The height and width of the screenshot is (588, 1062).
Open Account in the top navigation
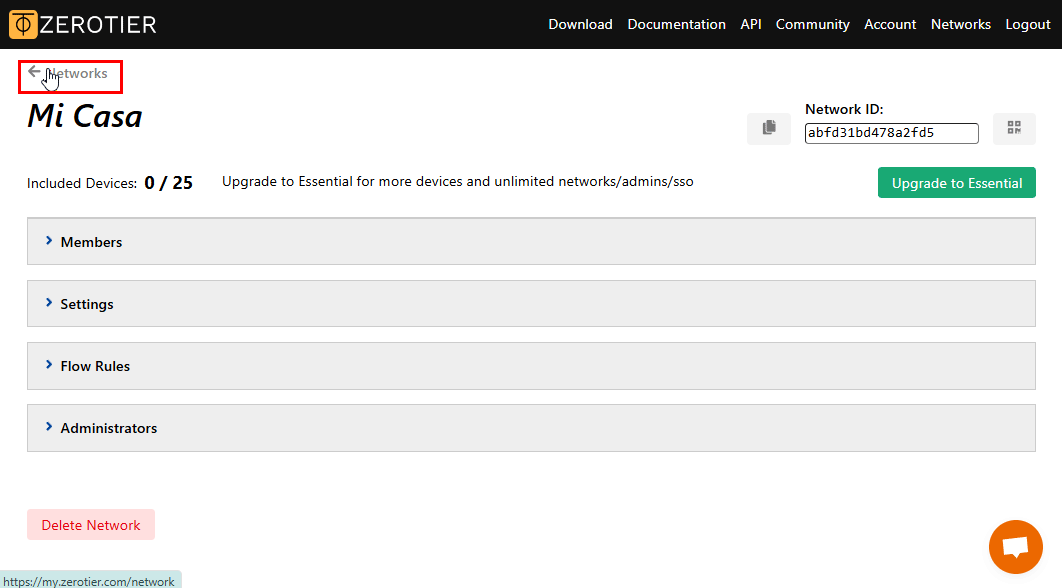(890, 24)
